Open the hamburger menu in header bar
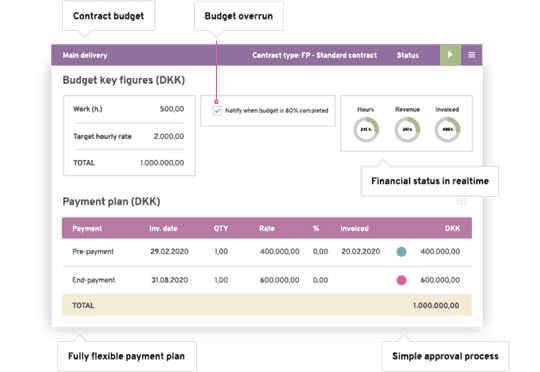 [471, 55]
